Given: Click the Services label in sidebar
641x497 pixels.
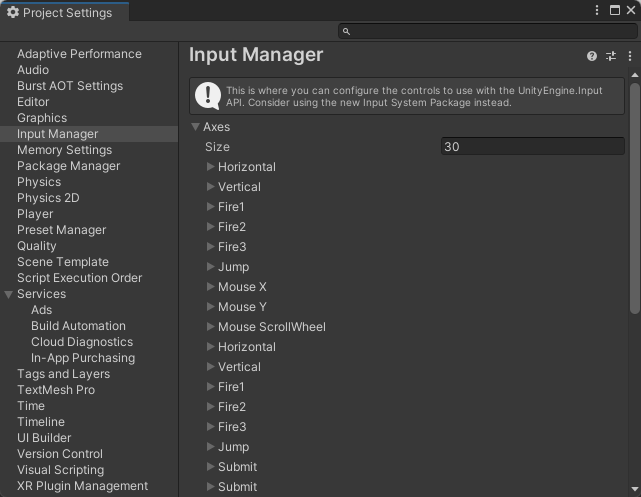Looking at the screenshot, I should tap(42, 294).
